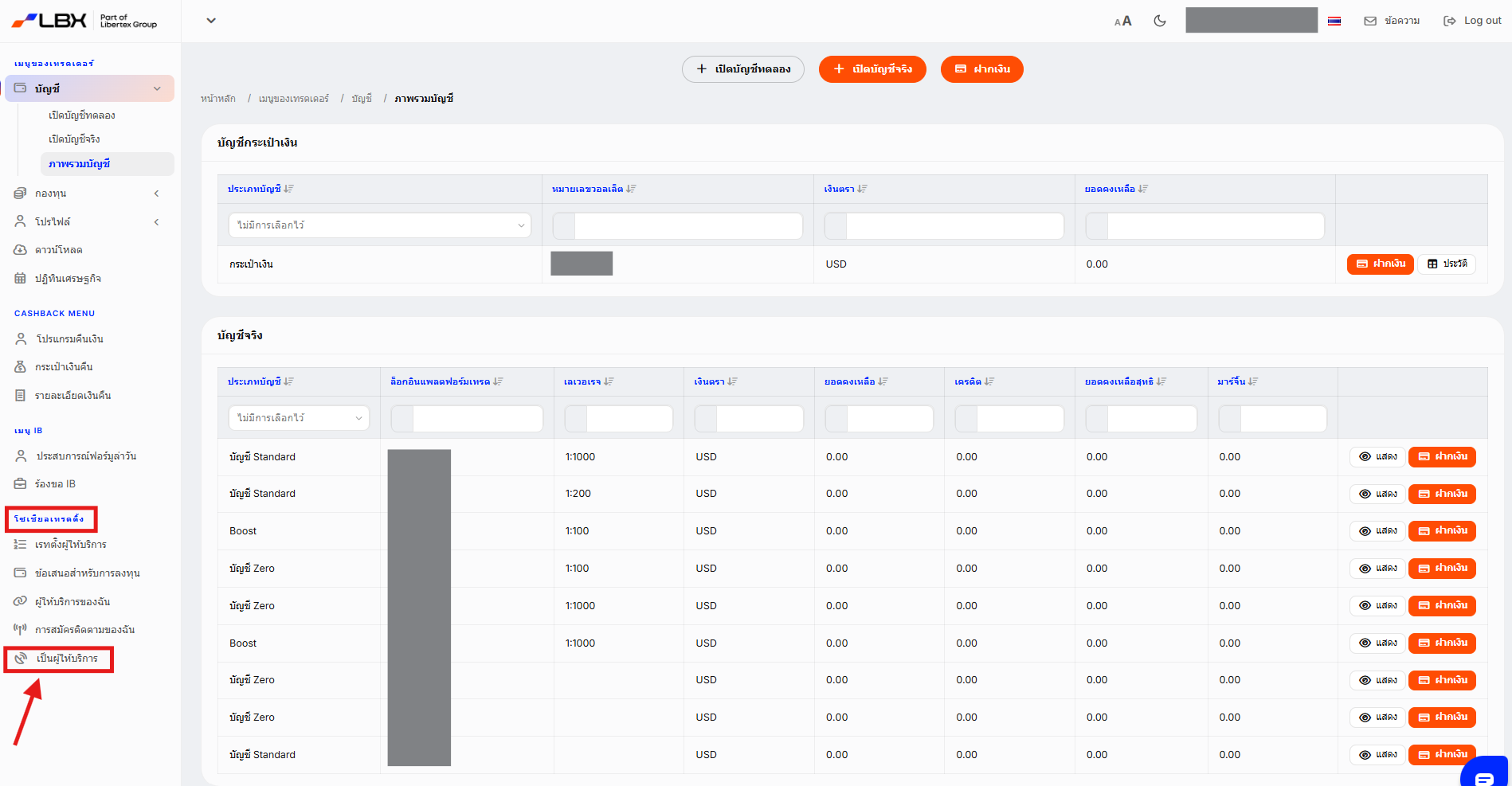Click the orange เปิดบัญชีจริง button
Viewport: 1512px width, 786px height.
coord(872,69)
